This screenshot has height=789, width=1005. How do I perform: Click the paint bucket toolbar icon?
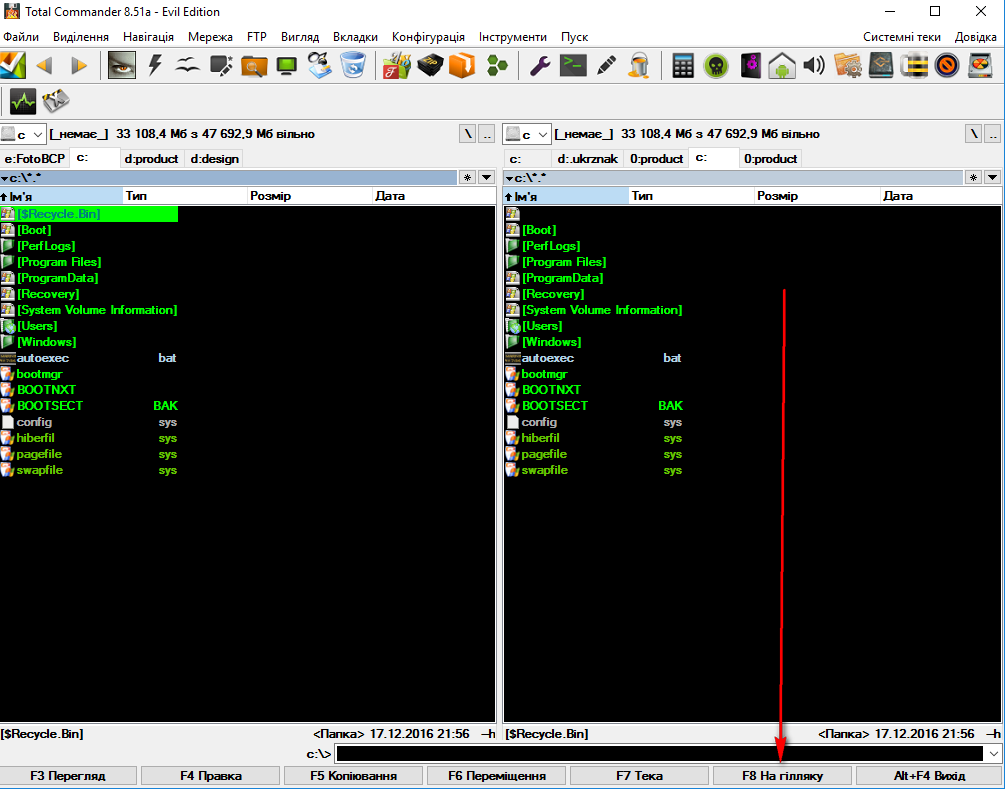(x=638, y=65)
